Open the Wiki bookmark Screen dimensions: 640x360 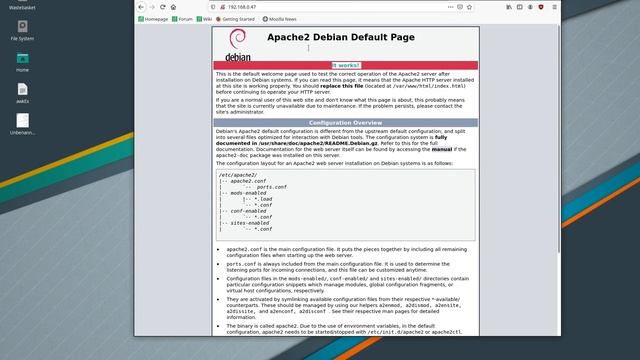204,19
